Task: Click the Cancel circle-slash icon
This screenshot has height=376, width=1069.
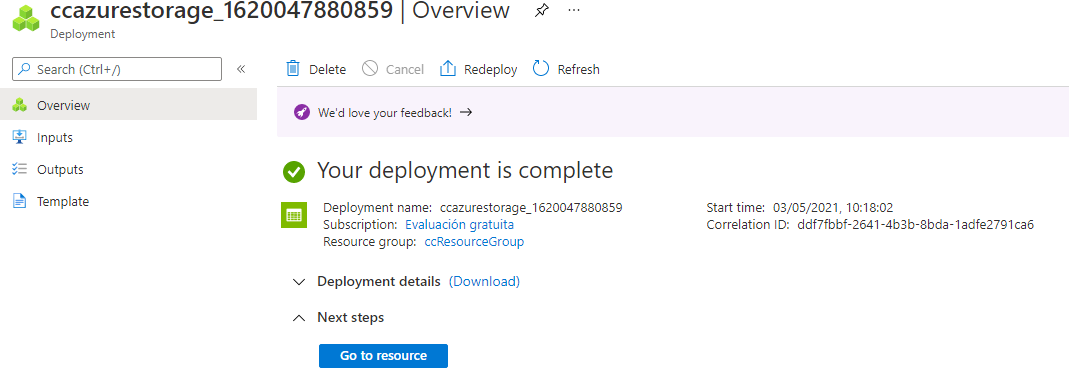Action: pos(370,68)
